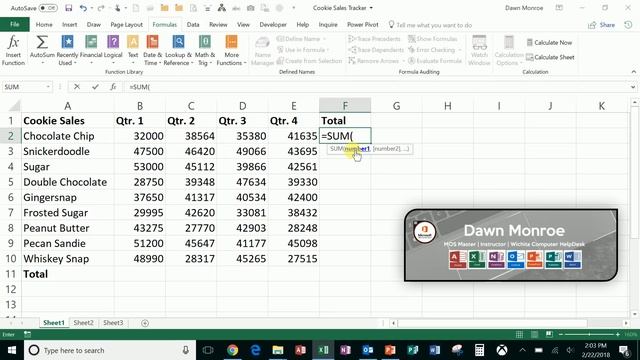Open the Watch Window

pos(479,51)
